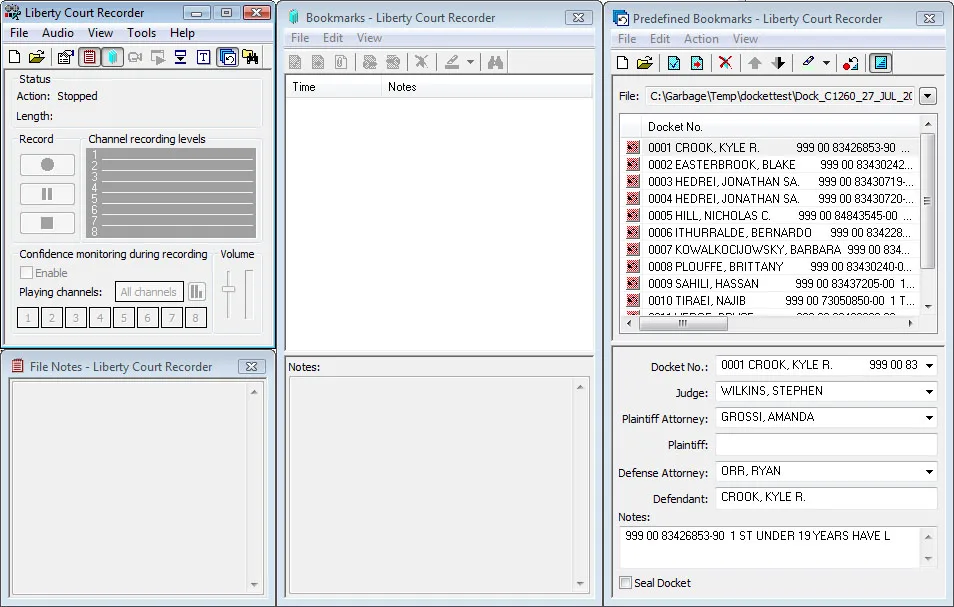Toggle playing channel 8 button
Image resolution: width=954 pixels, height=607 pixels.
[195, 317]
